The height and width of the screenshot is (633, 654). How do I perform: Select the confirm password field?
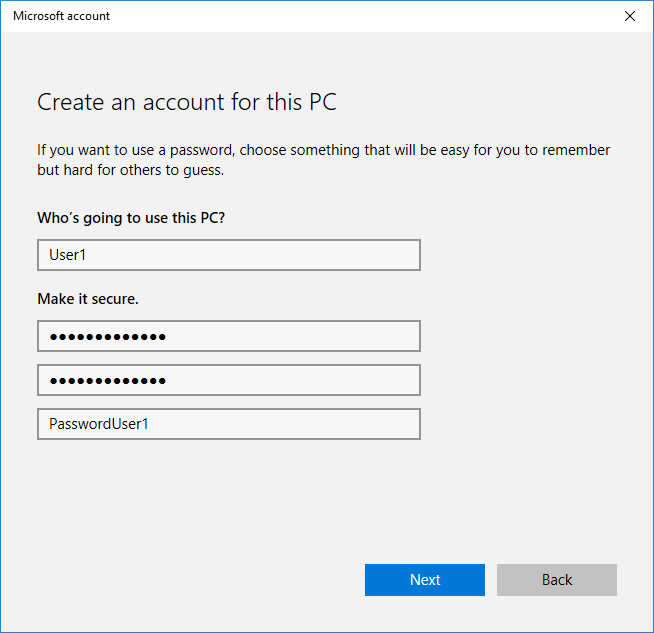[x=229, y=380]
